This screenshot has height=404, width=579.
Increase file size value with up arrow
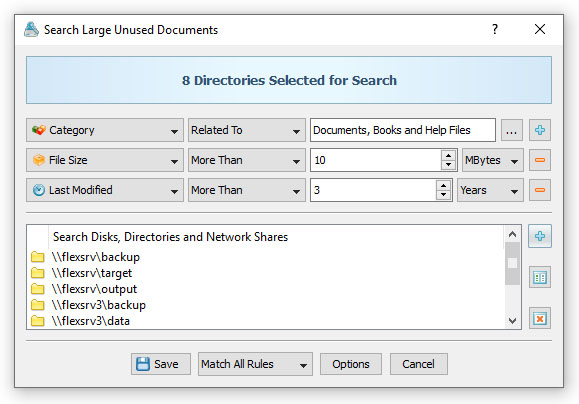pyautogui.click(x=448, y=155)
